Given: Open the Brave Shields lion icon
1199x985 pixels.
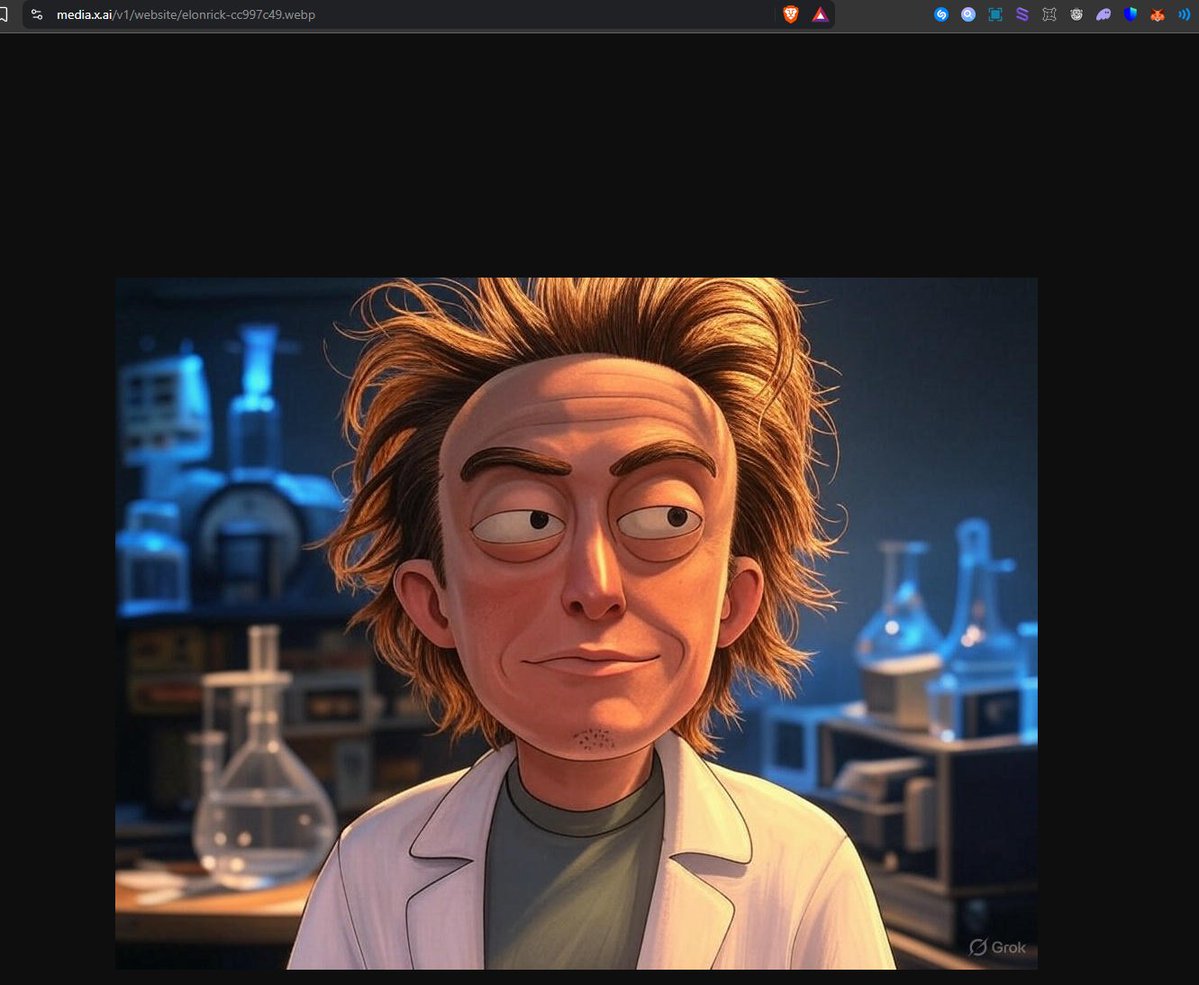Looking at the screenshot, I should click(791, 15).
